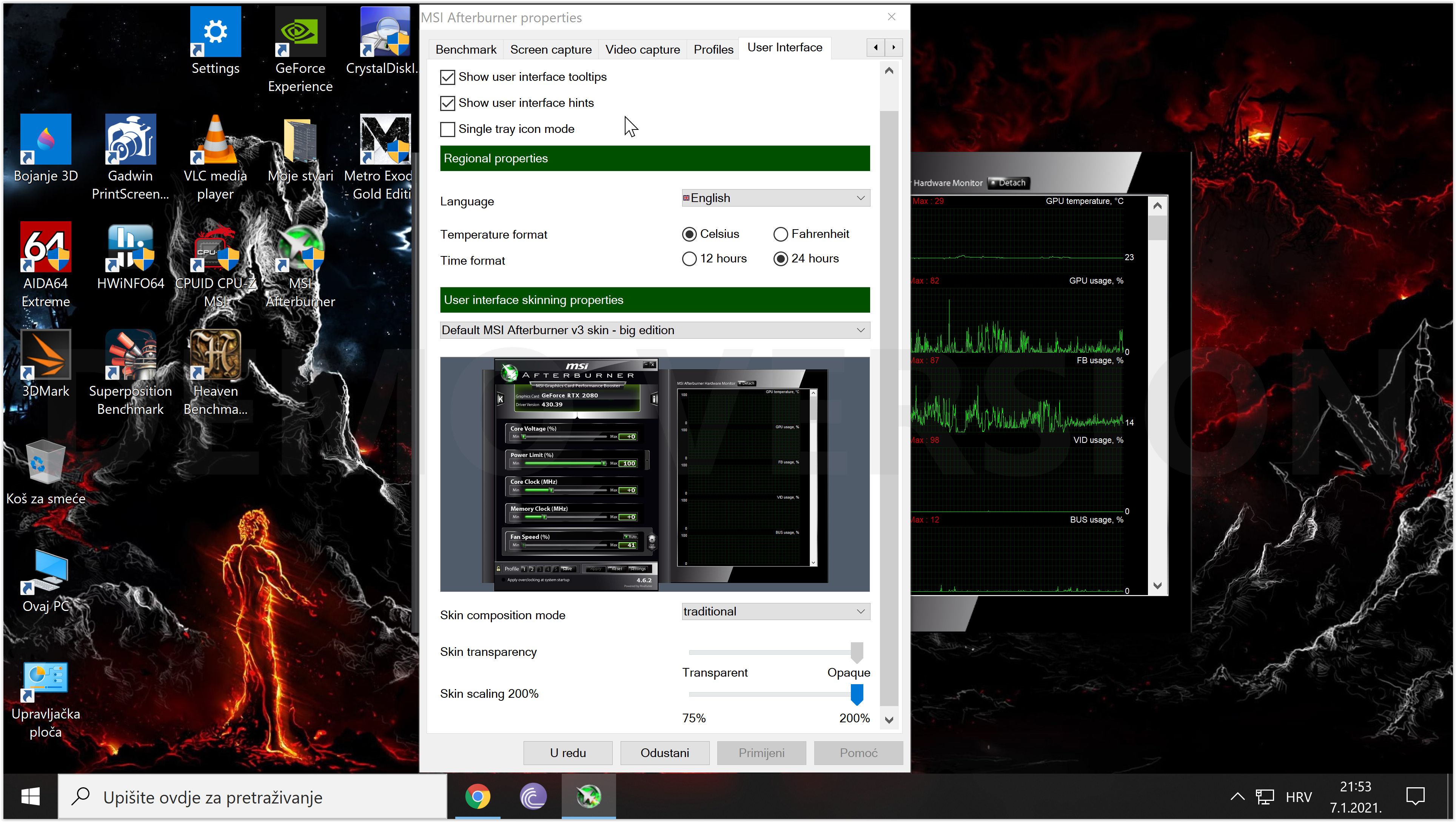Uncheck Show user interface tooltips

coord(447,77)
